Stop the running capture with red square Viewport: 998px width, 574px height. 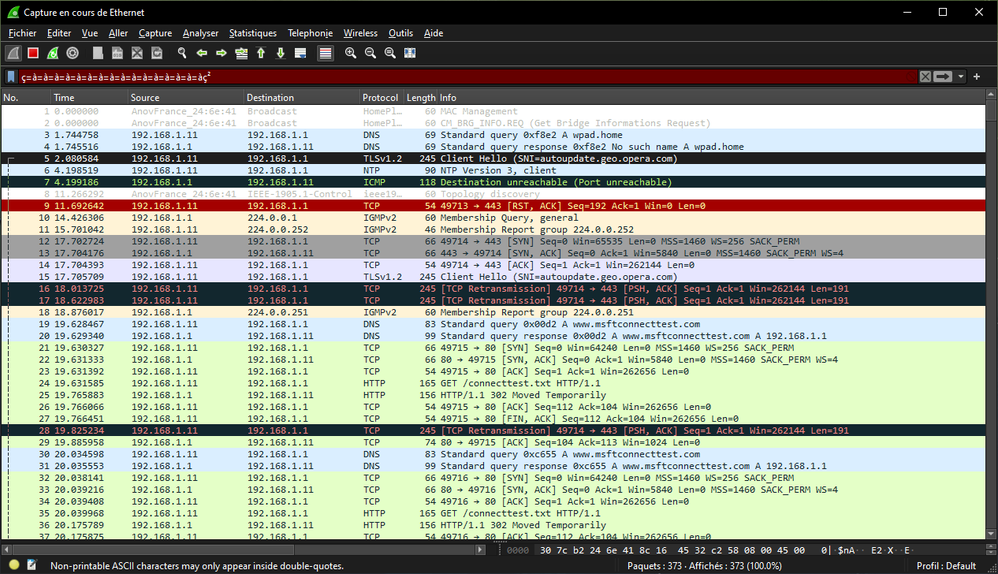pos(33,53)
